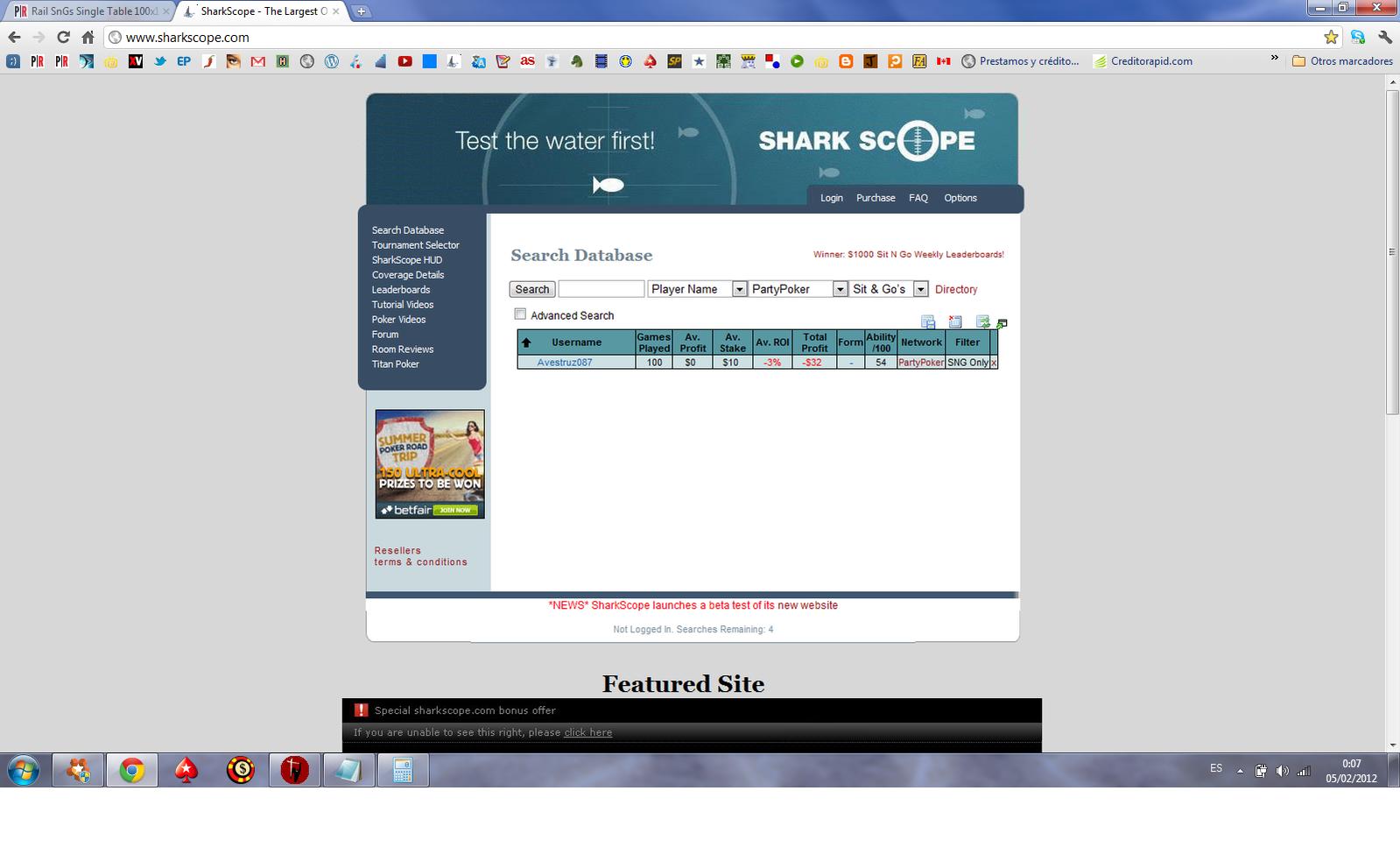This screenshot has height=847, width=1400.
Task: Click Purchase in the site header
Action: (x=876, y=198)
